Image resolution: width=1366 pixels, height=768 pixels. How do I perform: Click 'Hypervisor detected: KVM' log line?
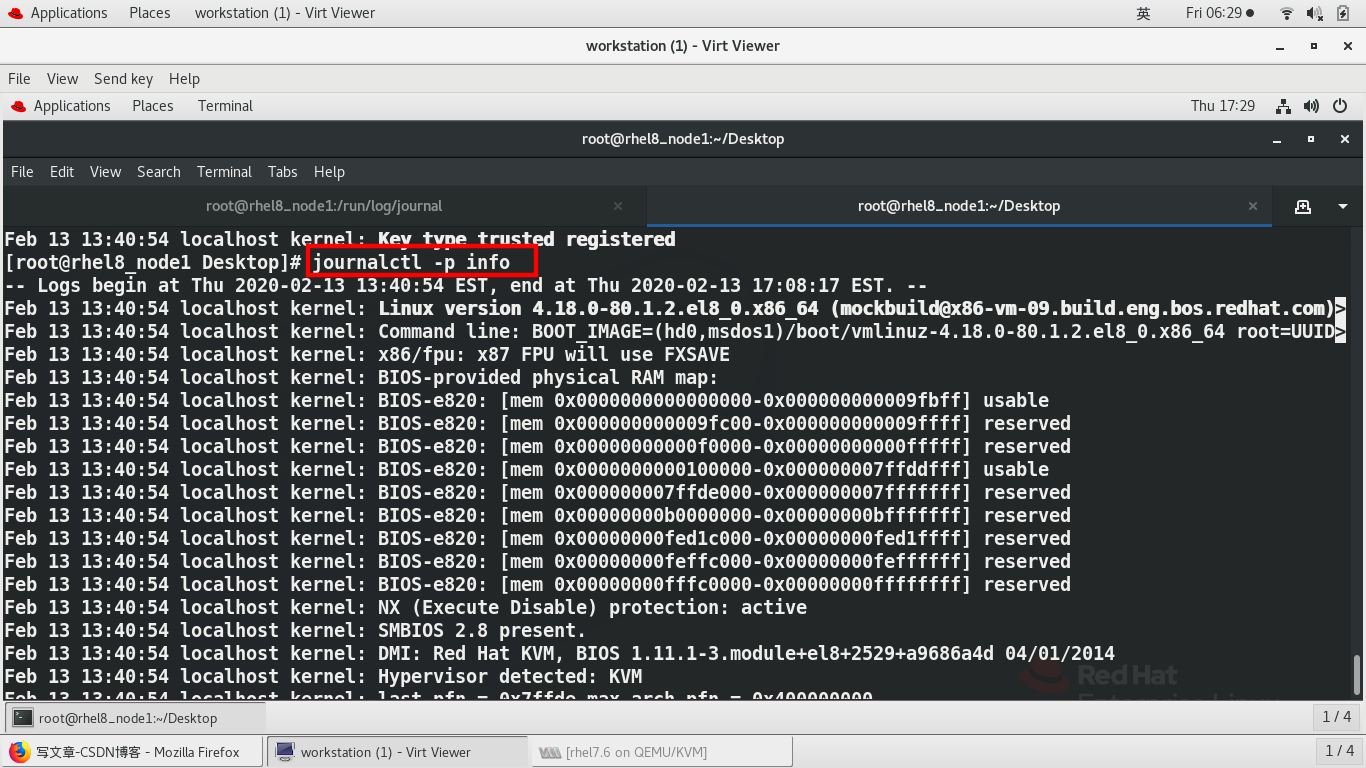point(510,677)
